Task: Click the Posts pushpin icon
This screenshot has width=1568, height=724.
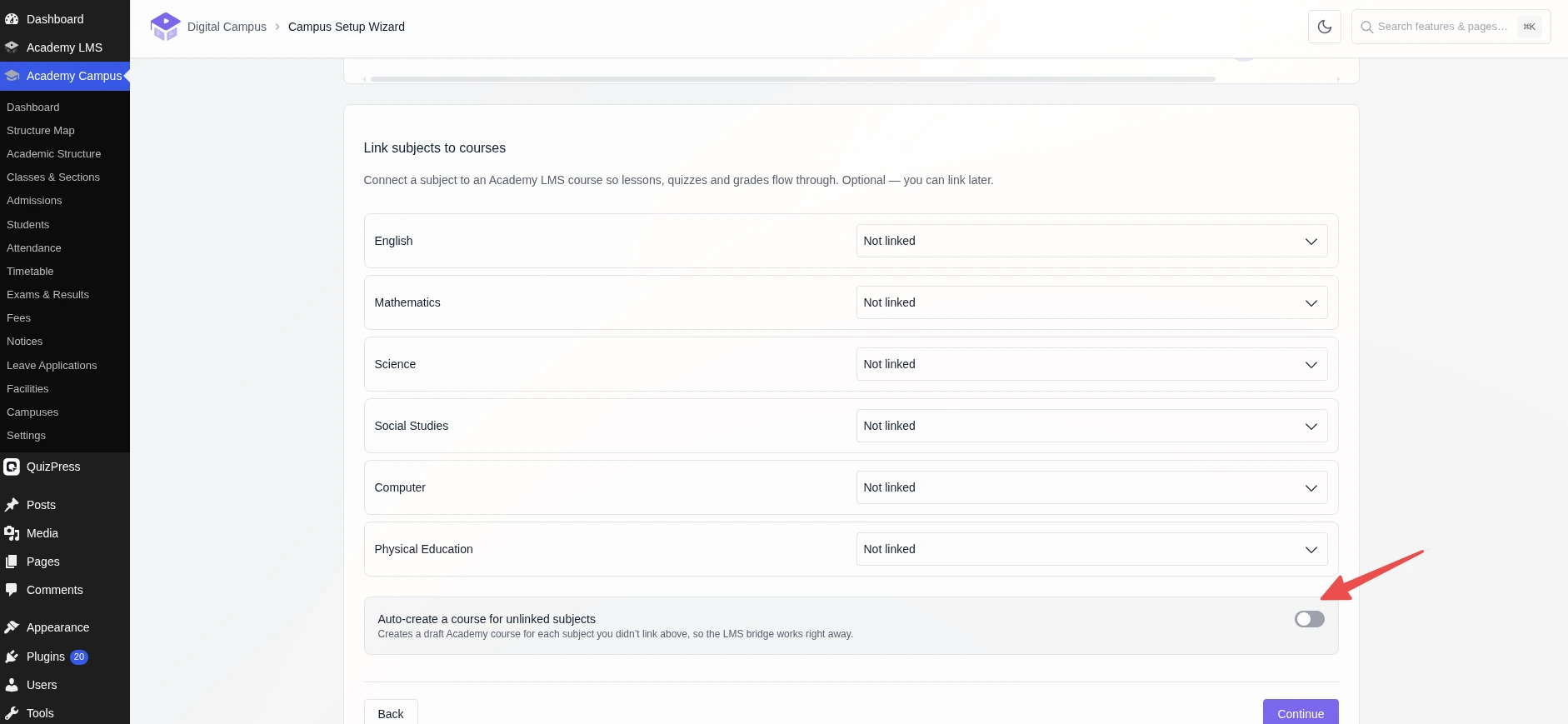Action: coord(12,505)
